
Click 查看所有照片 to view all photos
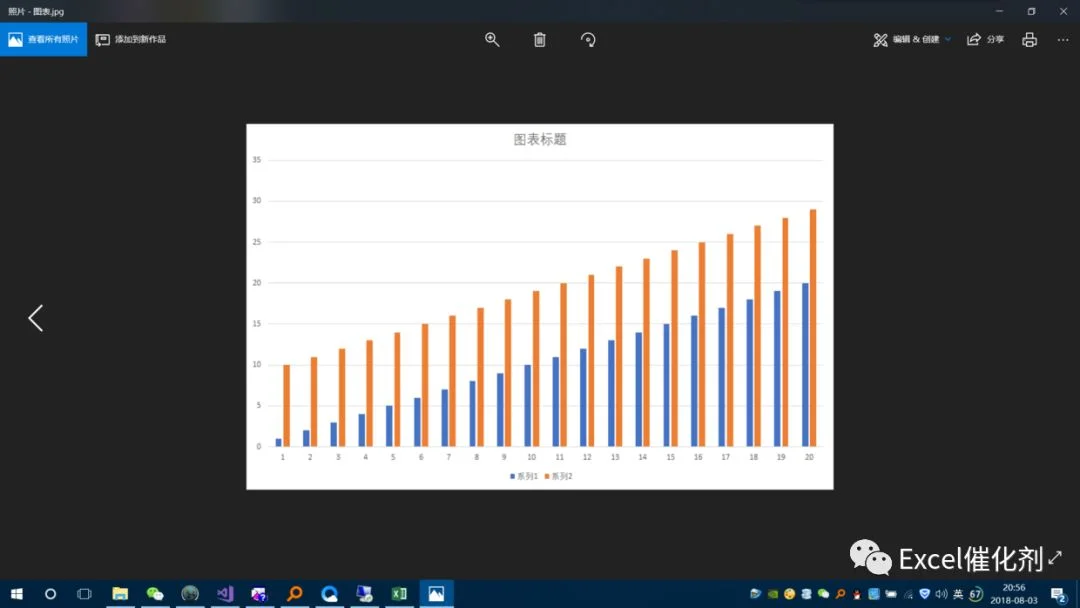[43, 39]
